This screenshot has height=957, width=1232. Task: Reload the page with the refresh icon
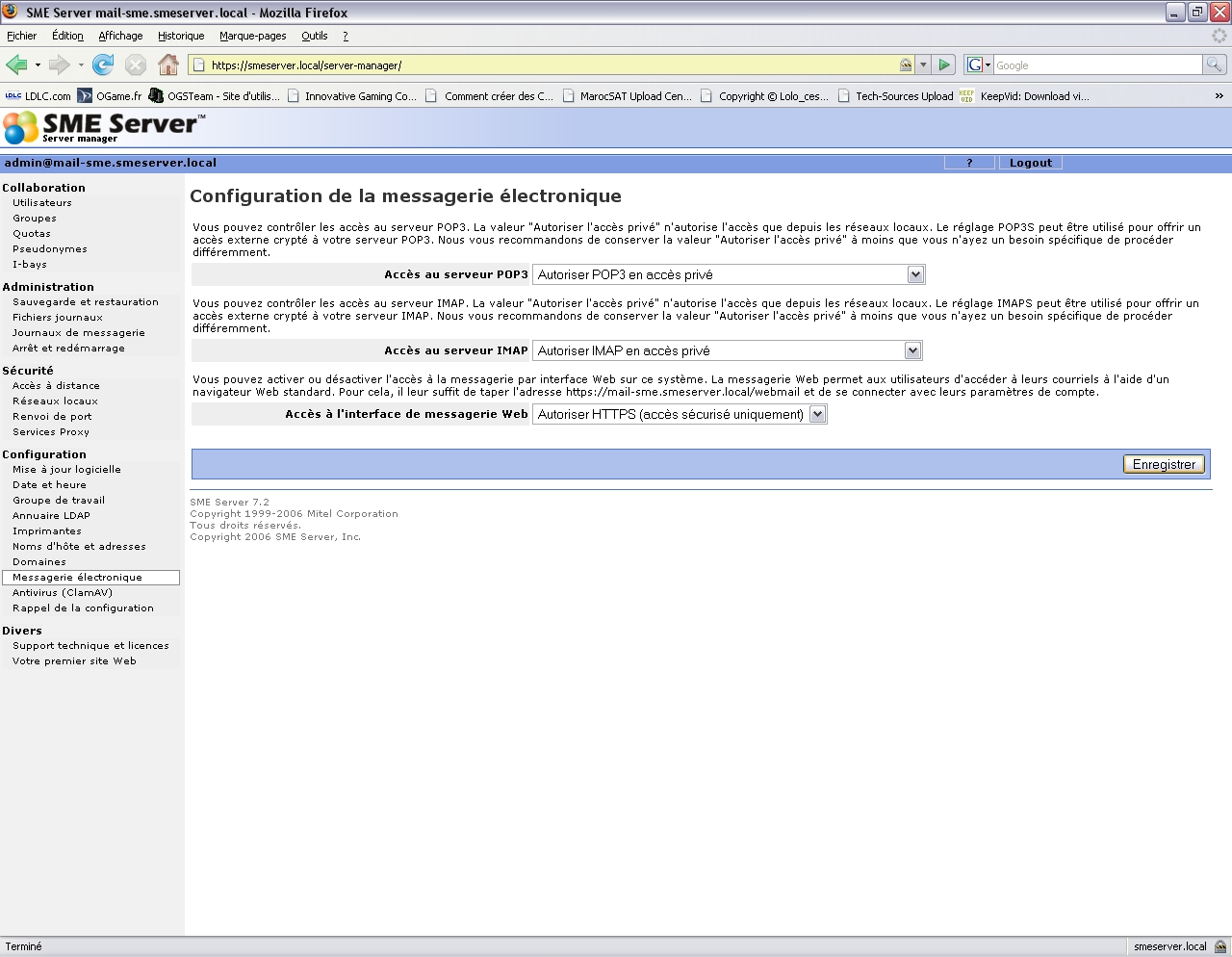pos(103,65)
